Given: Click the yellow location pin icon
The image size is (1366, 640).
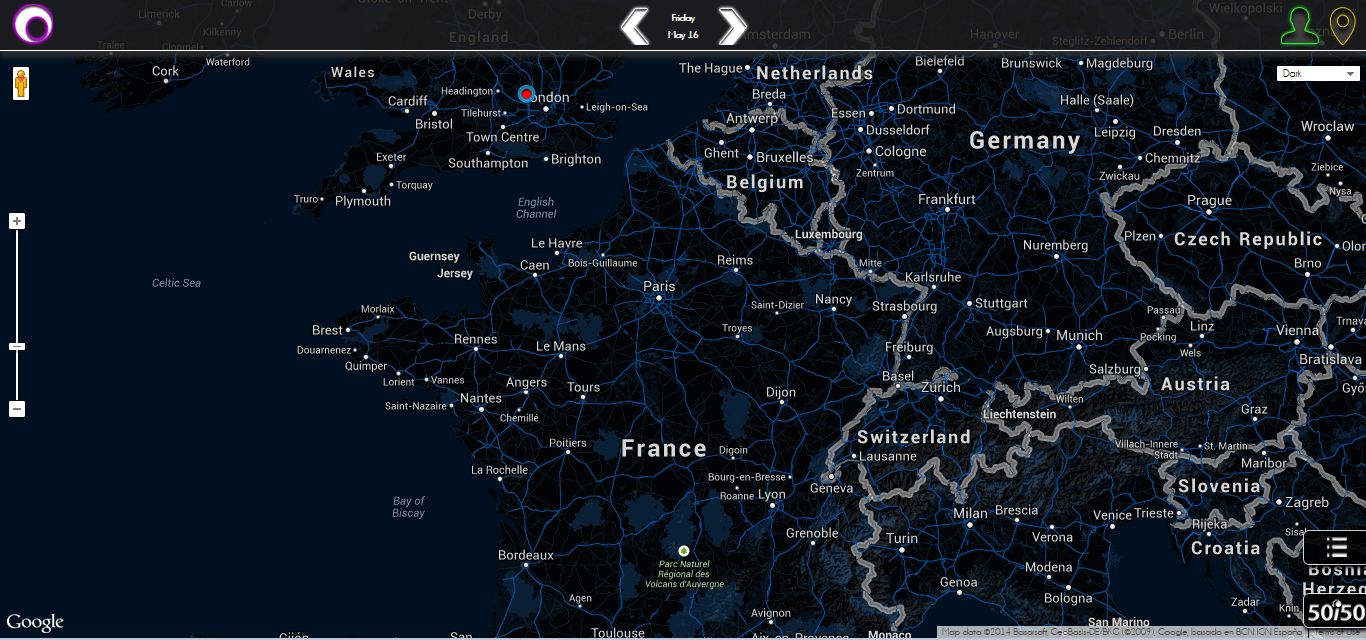Looking at the screenshot, I should pyautogui.click(x=1342, y=26).
